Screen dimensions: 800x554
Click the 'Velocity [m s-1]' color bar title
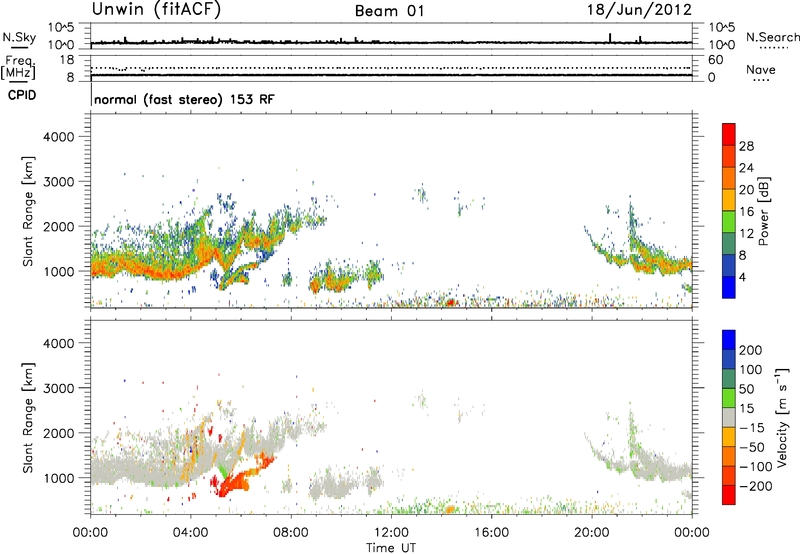(781, 417)
